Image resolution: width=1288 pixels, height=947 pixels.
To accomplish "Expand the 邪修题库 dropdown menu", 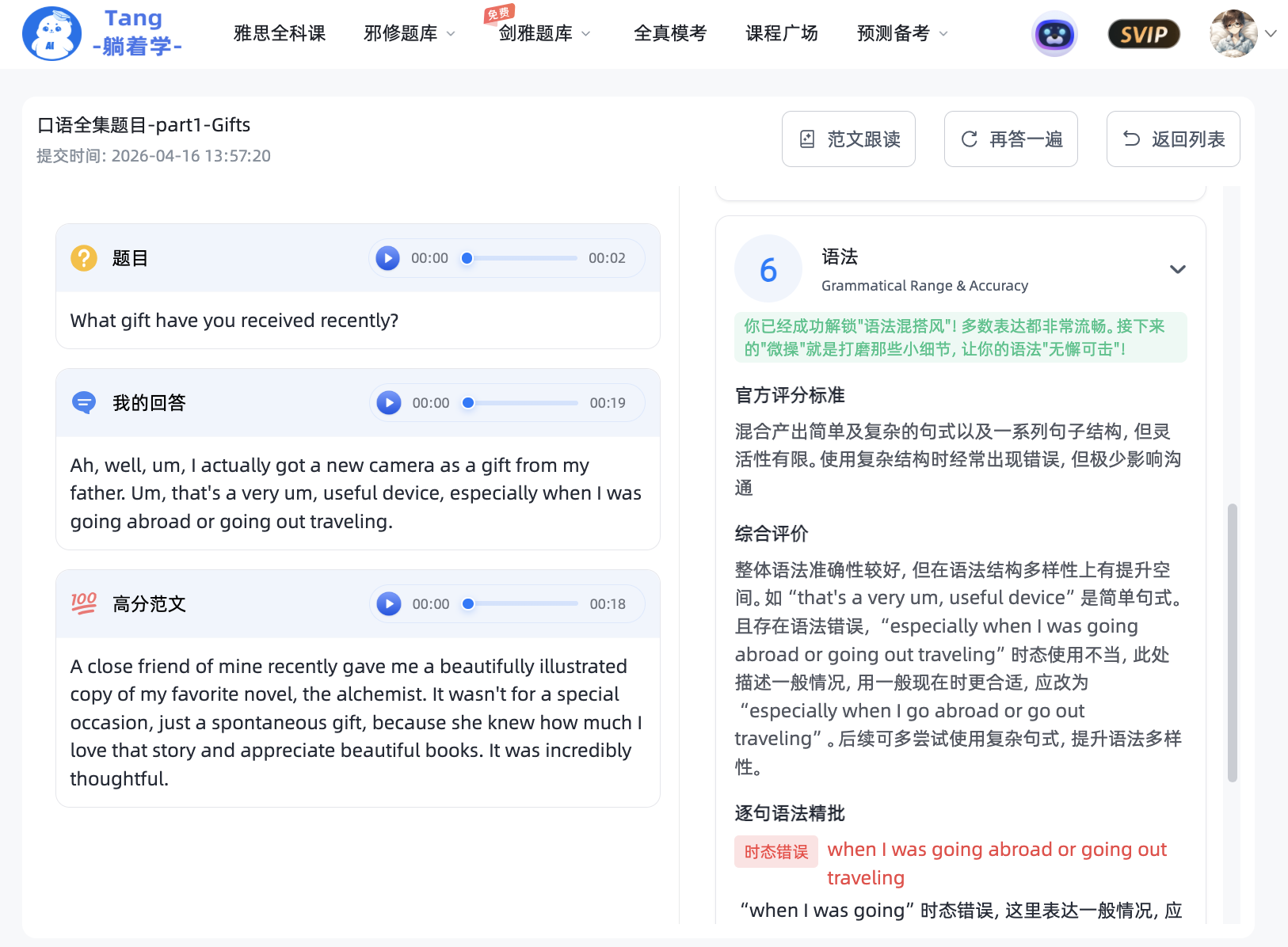I will (x=410, y=33).
